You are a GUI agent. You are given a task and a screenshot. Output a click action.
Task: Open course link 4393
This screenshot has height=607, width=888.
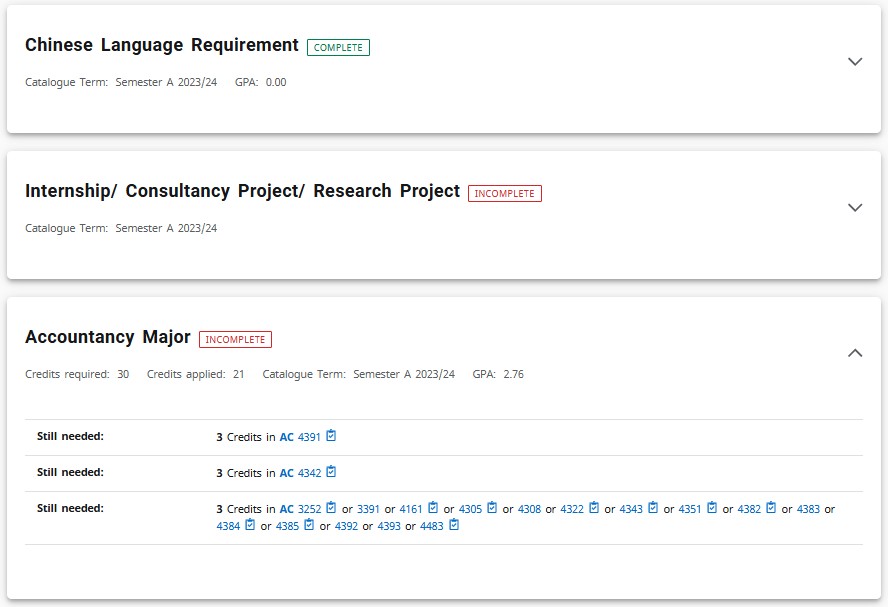389,526
